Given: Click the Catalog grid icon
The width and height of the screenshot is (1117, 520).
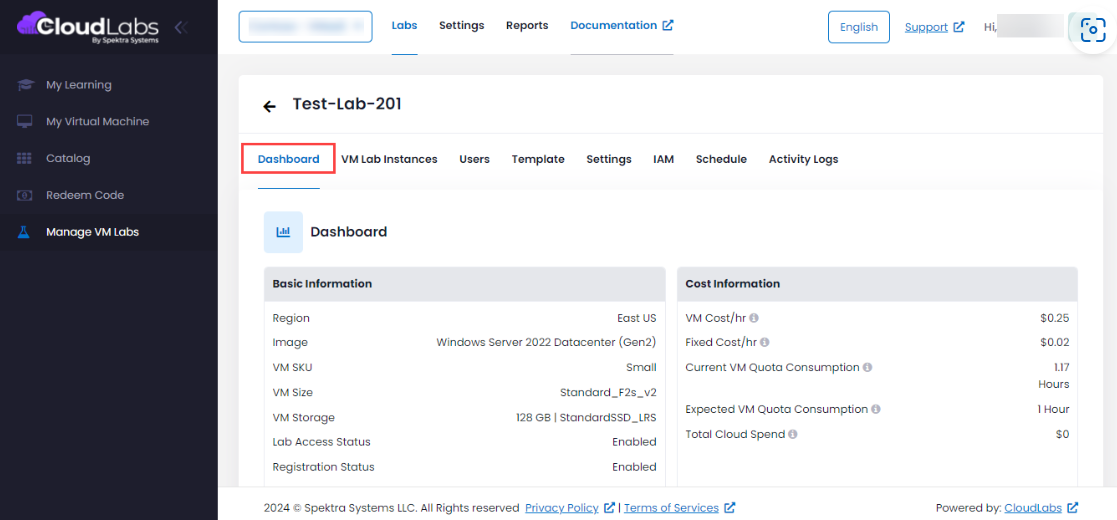Looking at the screenshot, I should [25, 158].
